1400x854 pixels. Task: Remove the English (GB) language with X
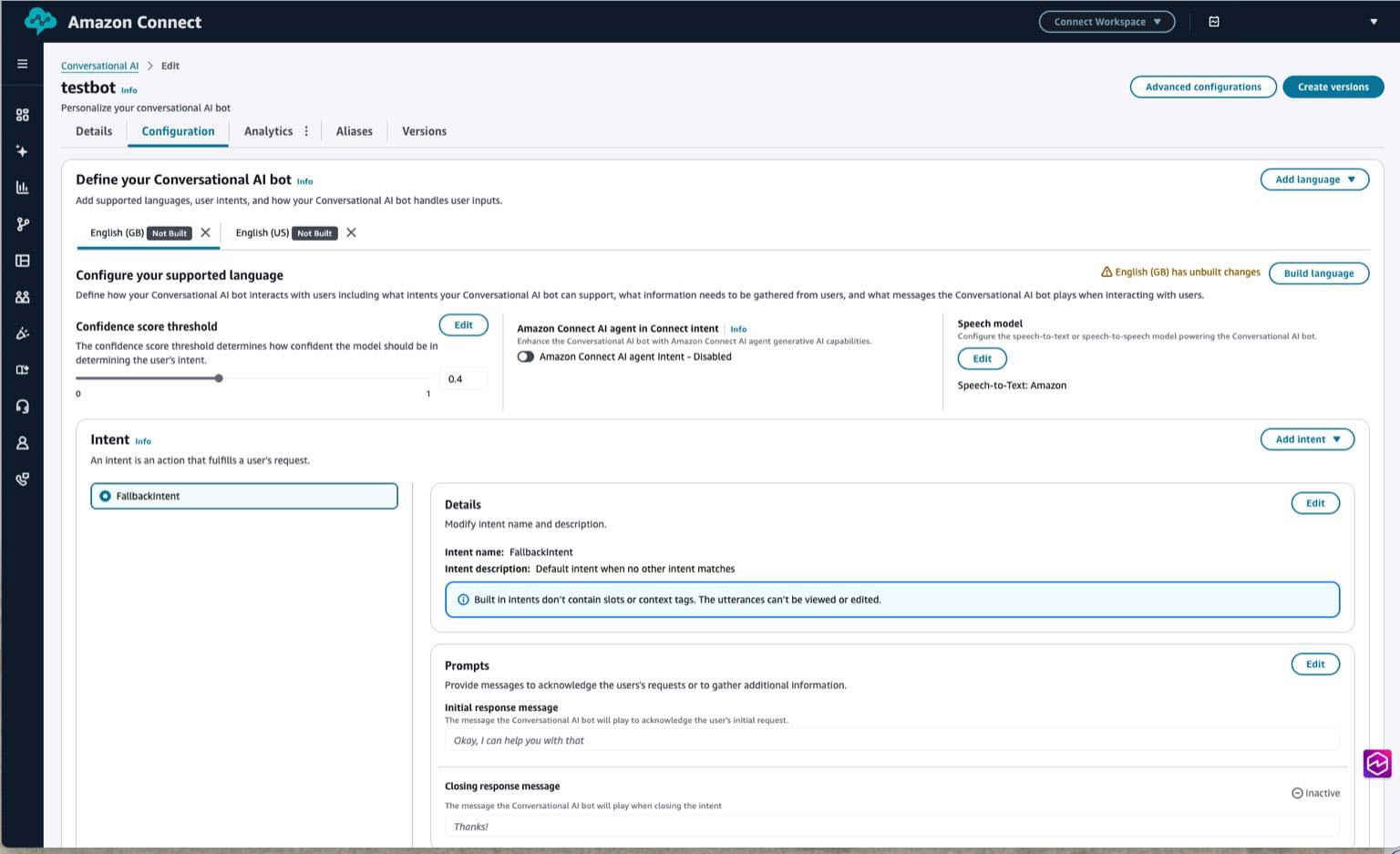pyautogui.click(x=206, y=232)
